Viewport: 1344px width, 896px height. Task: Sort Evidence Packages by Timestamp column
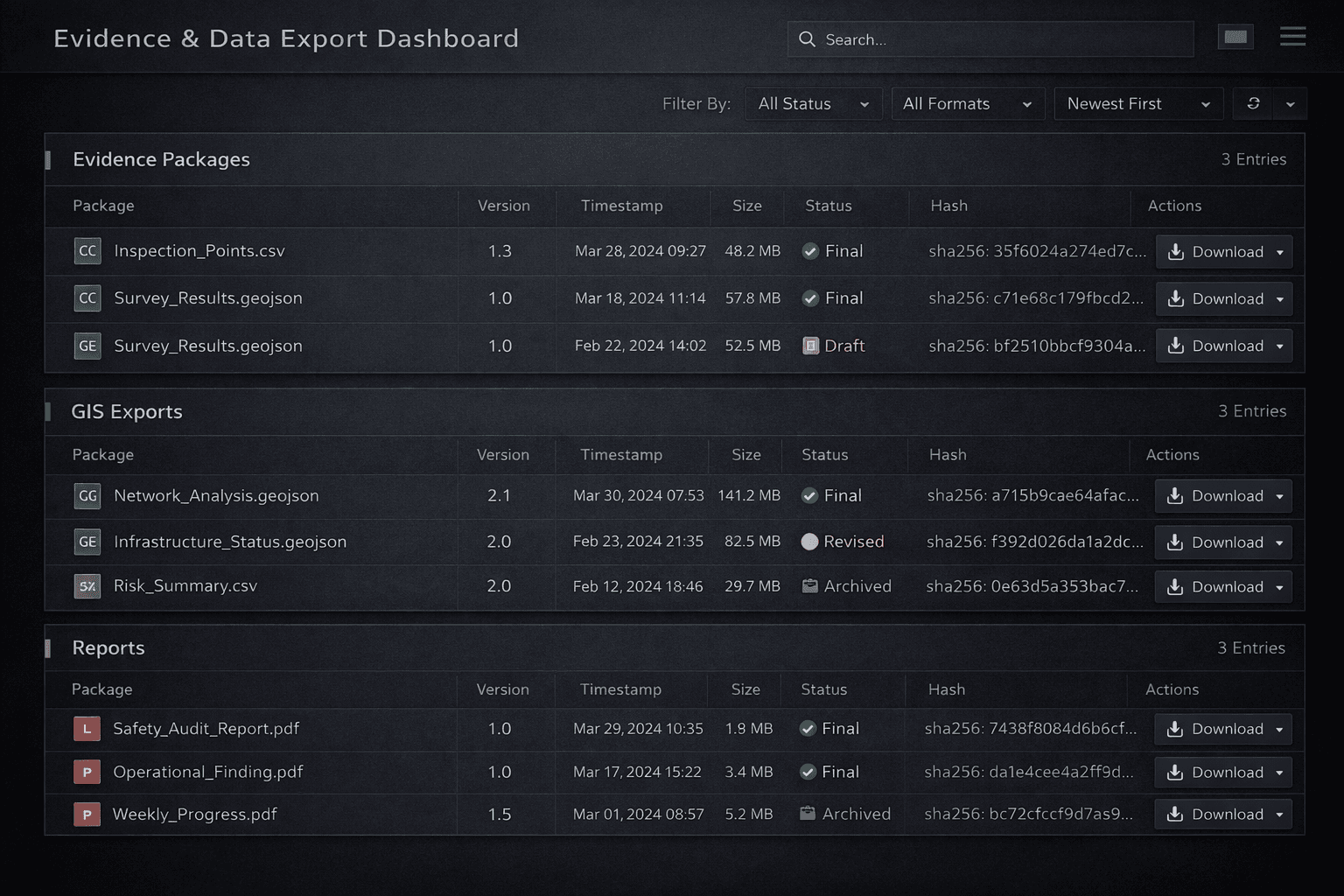pos(622,206)
